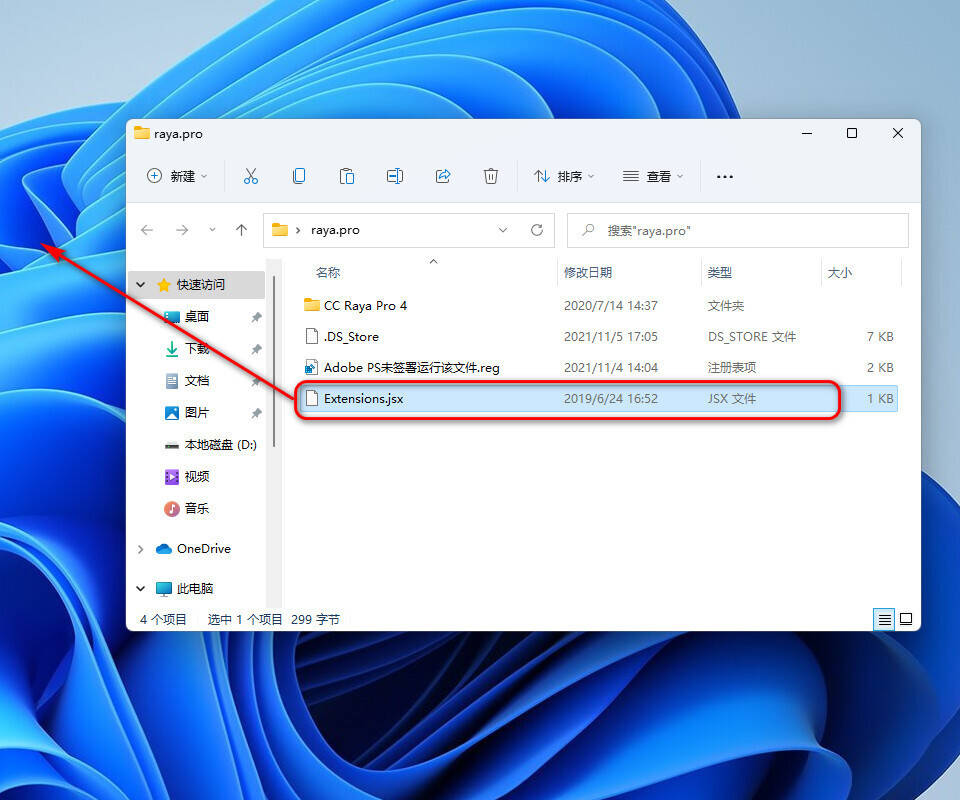Select 桌面 (Desktop) in Quick access

(x=196, y=317)
